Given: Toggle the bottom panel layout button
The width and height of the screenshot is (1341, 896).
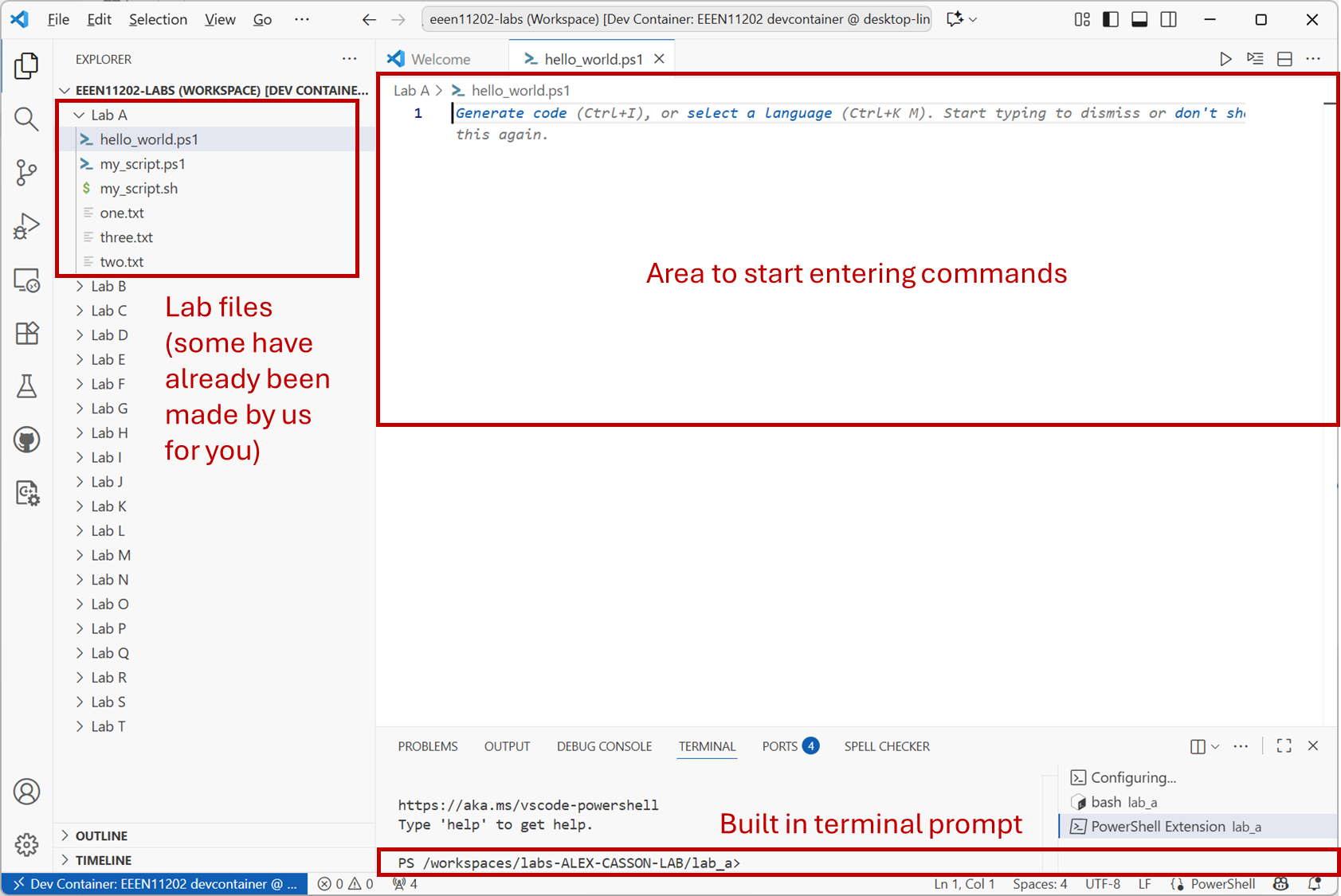Looking at the screenshot, I should (x=1139, y=19).
